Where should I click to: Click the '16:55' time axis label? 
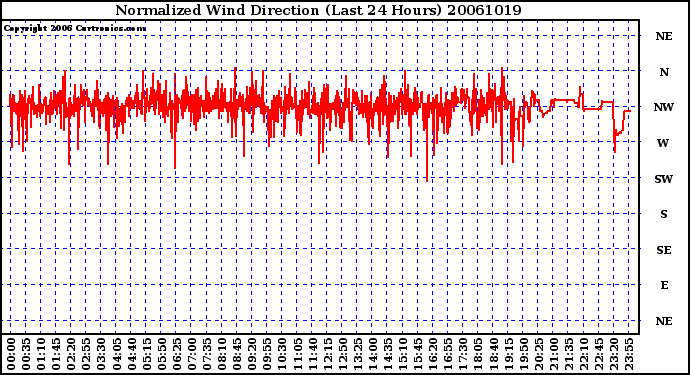448,354
